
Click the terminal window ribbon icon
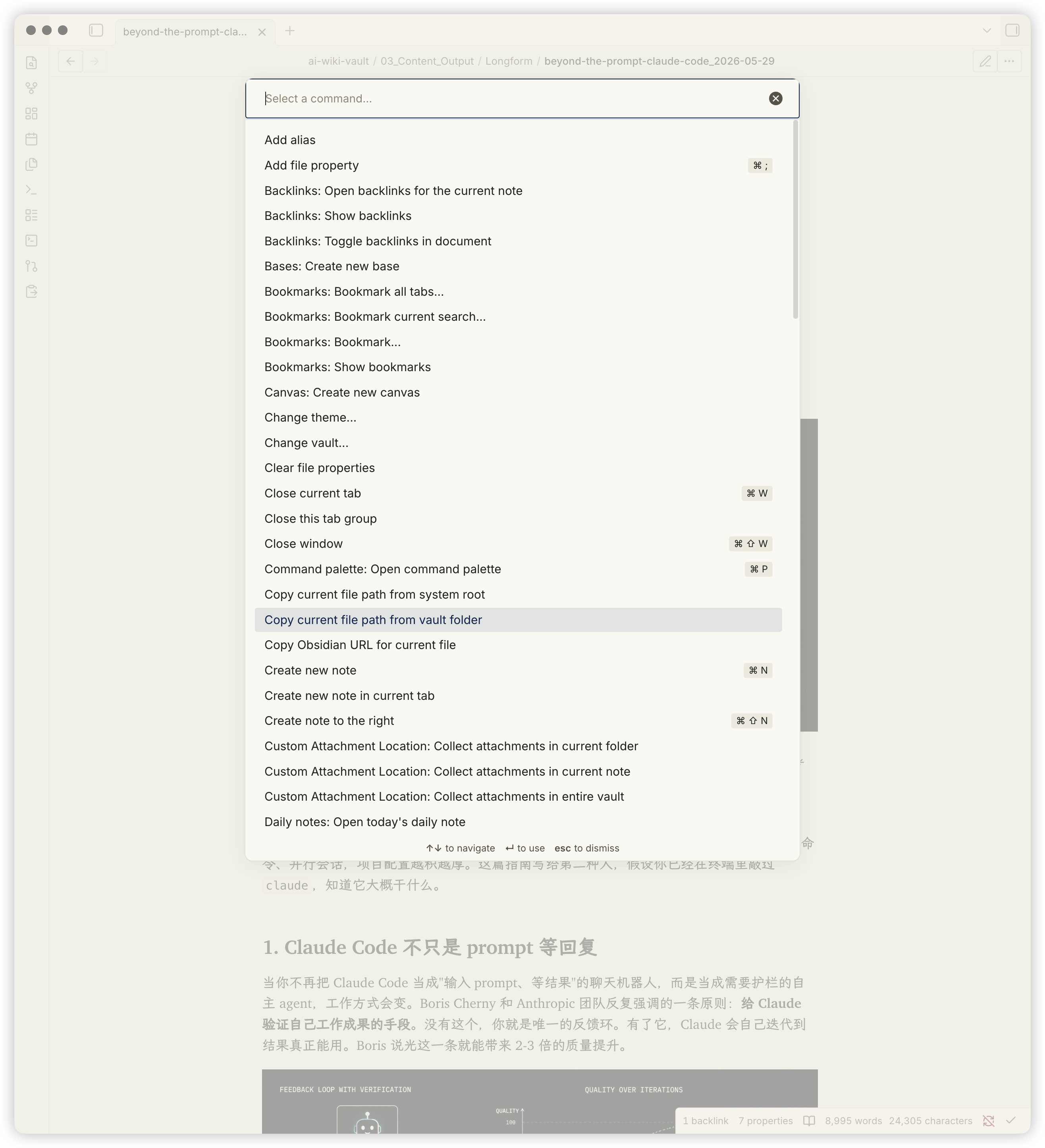[x=31, y=240]
